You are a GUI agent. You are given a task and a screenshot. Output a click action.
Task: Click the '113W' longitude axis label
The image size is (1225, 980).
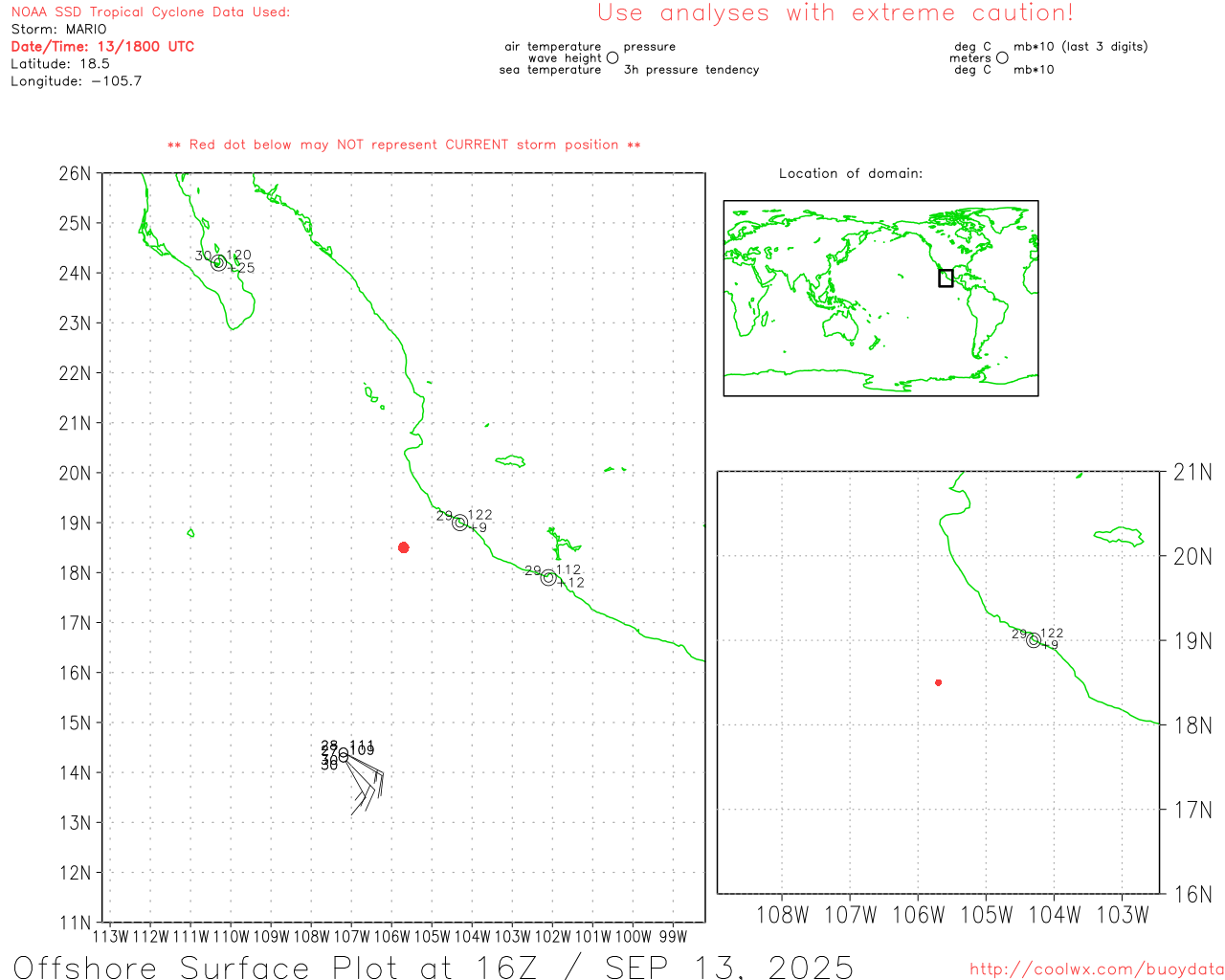(110, 937)
